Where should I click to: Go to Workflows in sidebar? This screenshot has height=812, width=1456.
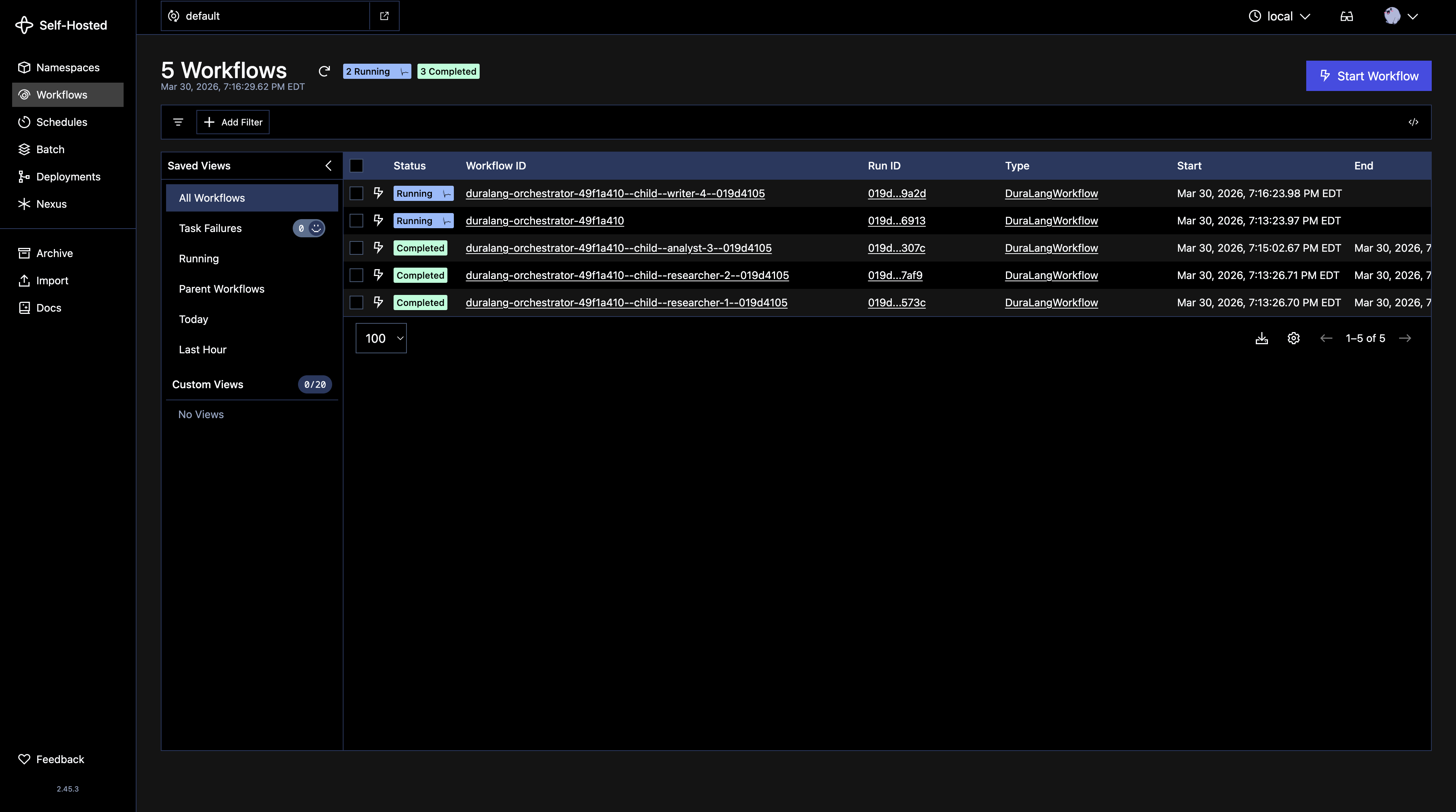coord(68,95)
